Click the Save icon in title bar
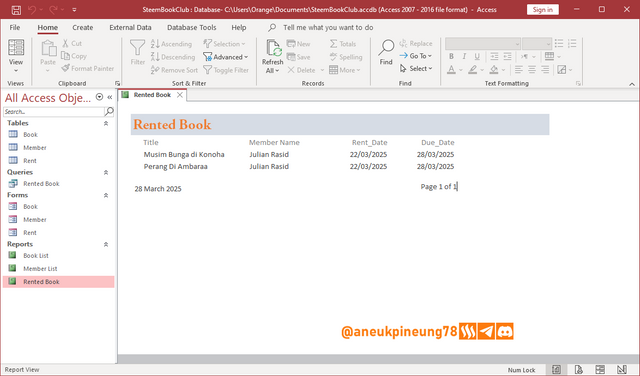Screen dimensions: 640x376 pyautogui.click(x=16, y=9)
